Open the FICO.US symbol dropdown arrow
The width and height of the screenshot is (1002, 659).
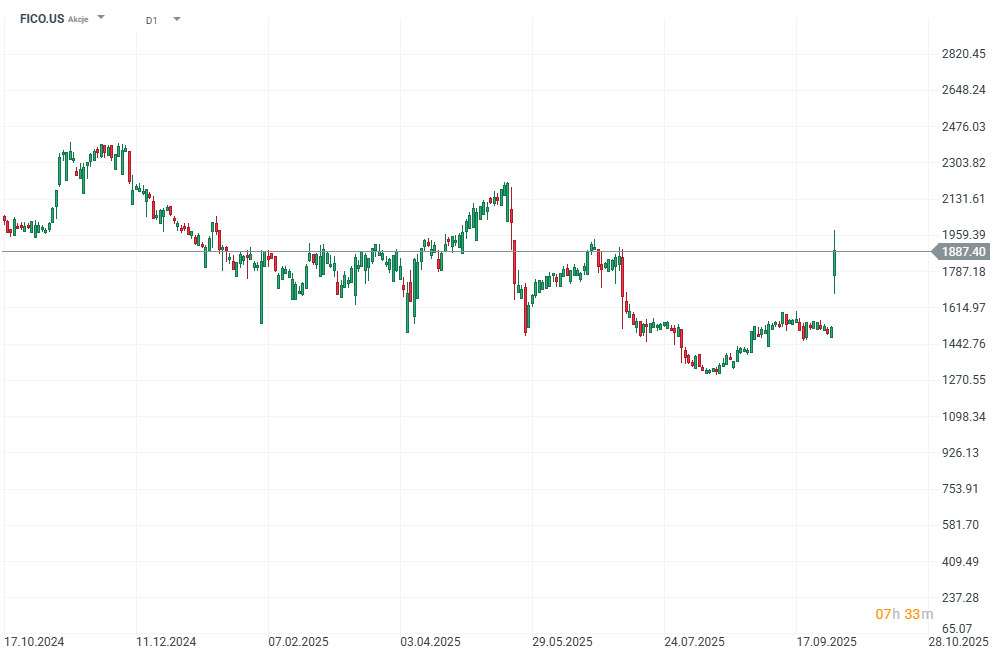(x=101, y=18)
